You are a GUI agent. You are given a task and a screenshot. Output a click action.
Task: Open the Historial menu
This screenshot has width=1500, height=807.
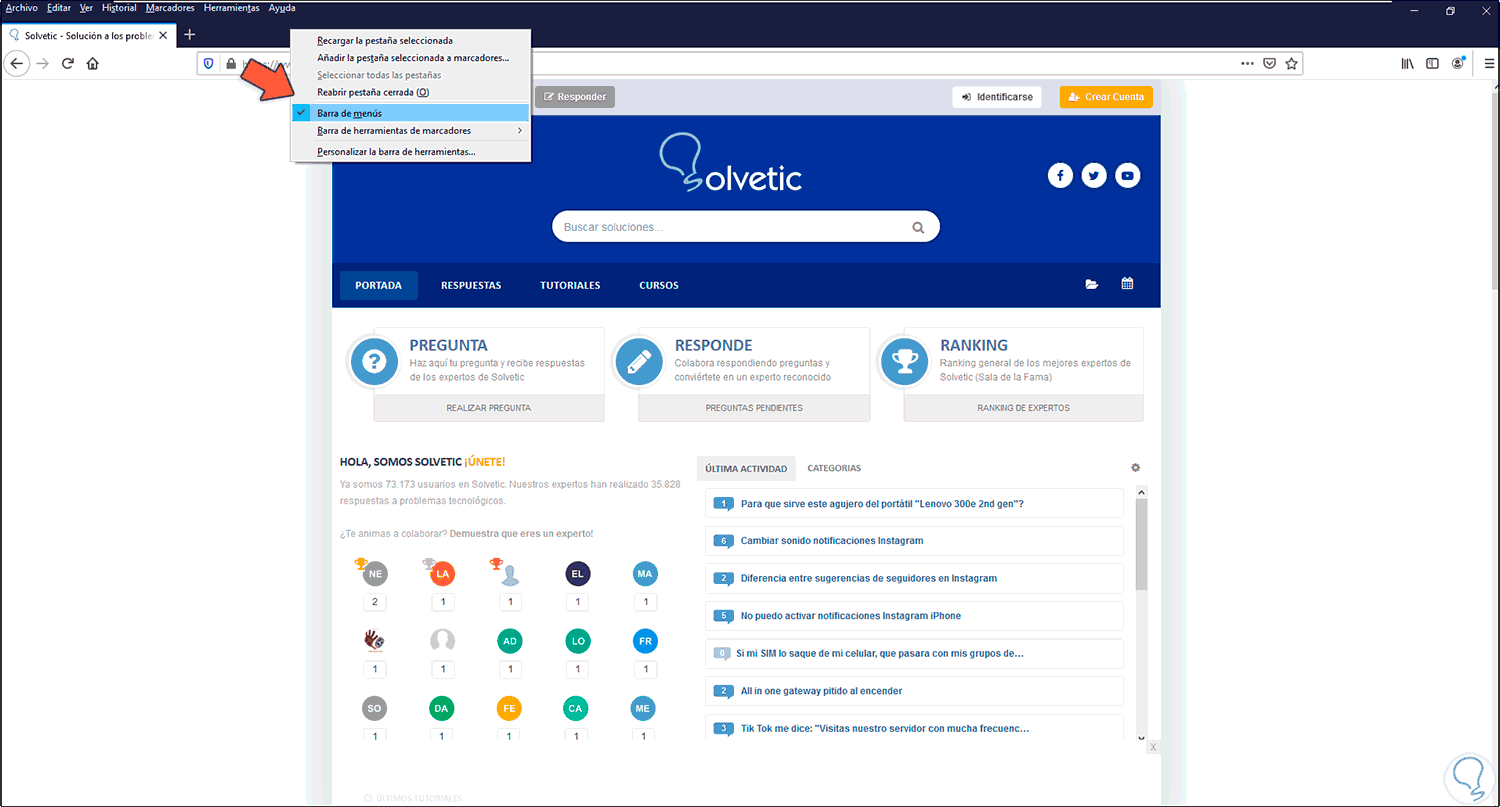[x=120, y=8]
